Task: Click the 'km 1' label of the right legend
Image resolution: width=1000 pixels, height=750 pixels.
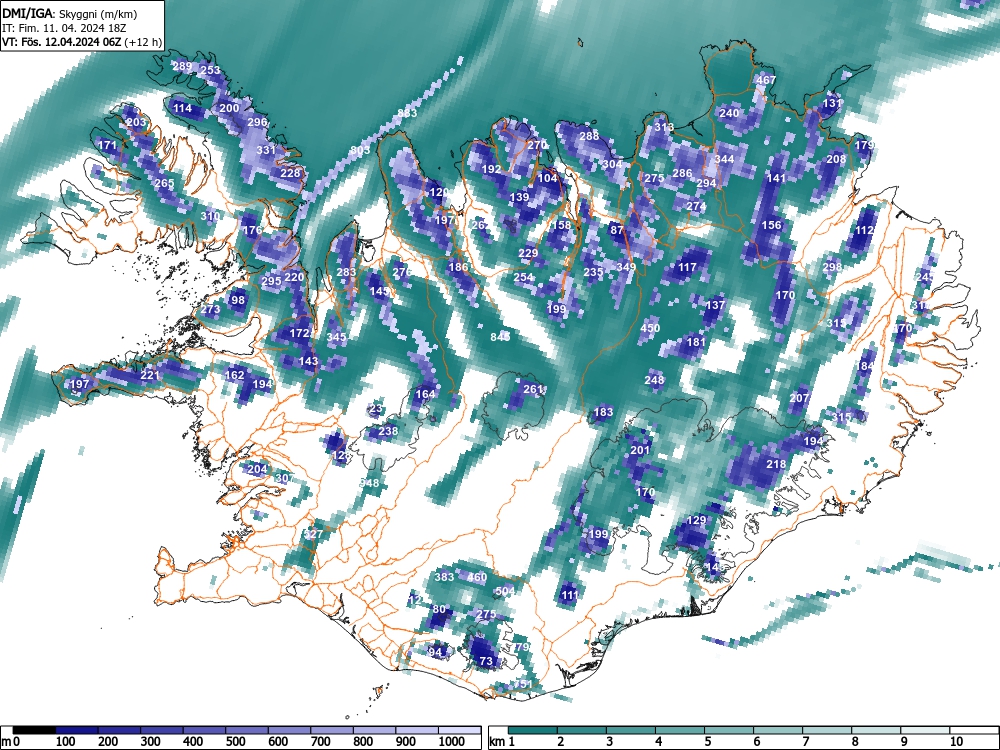Action: tap(502, 742)
